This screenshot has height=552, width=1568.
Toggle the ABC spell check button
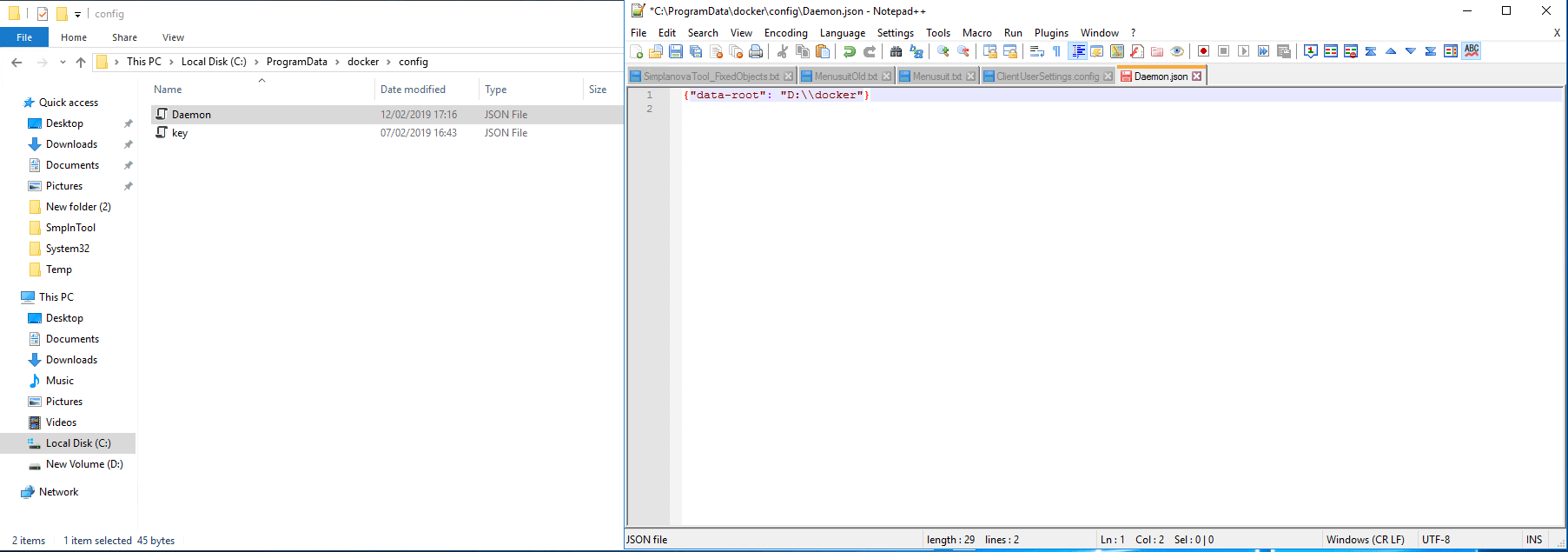click(1472, 51)
